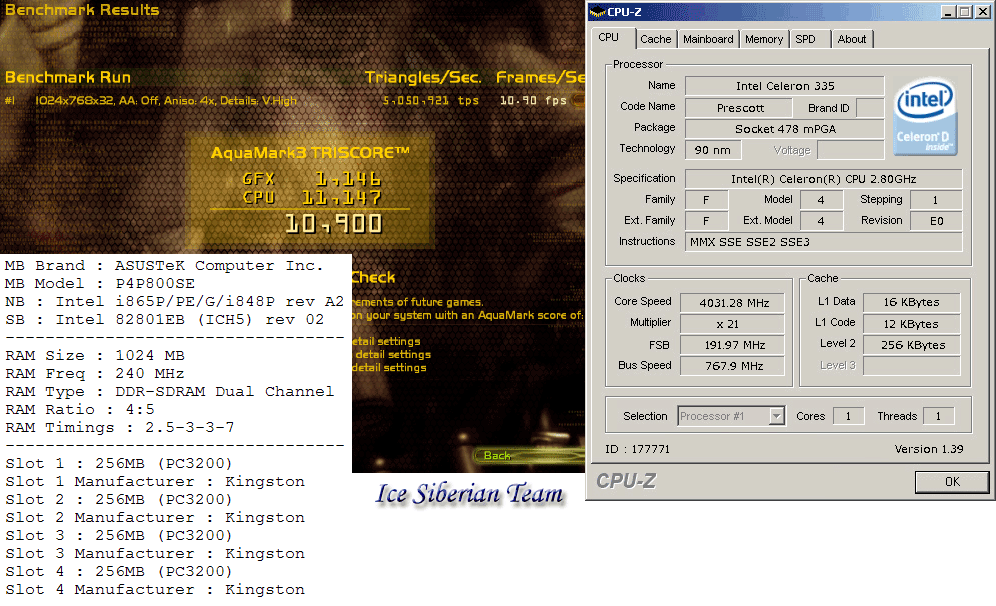Screen dimensions: 996x606
Task: Click the Multiplier value x 21
Action: click(732, 324)
